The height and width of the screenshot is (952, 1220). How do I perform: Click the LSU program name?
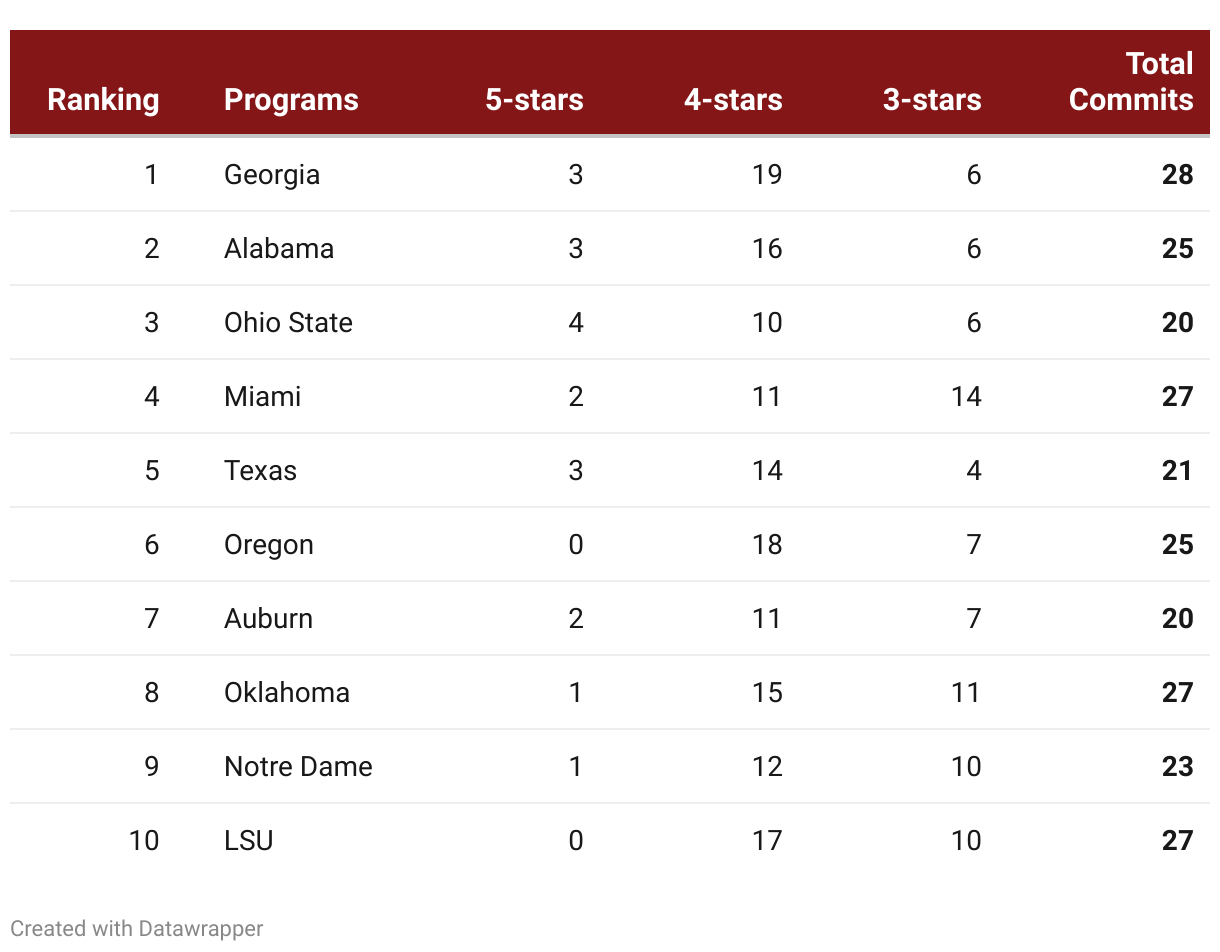(x=248, y=841)
